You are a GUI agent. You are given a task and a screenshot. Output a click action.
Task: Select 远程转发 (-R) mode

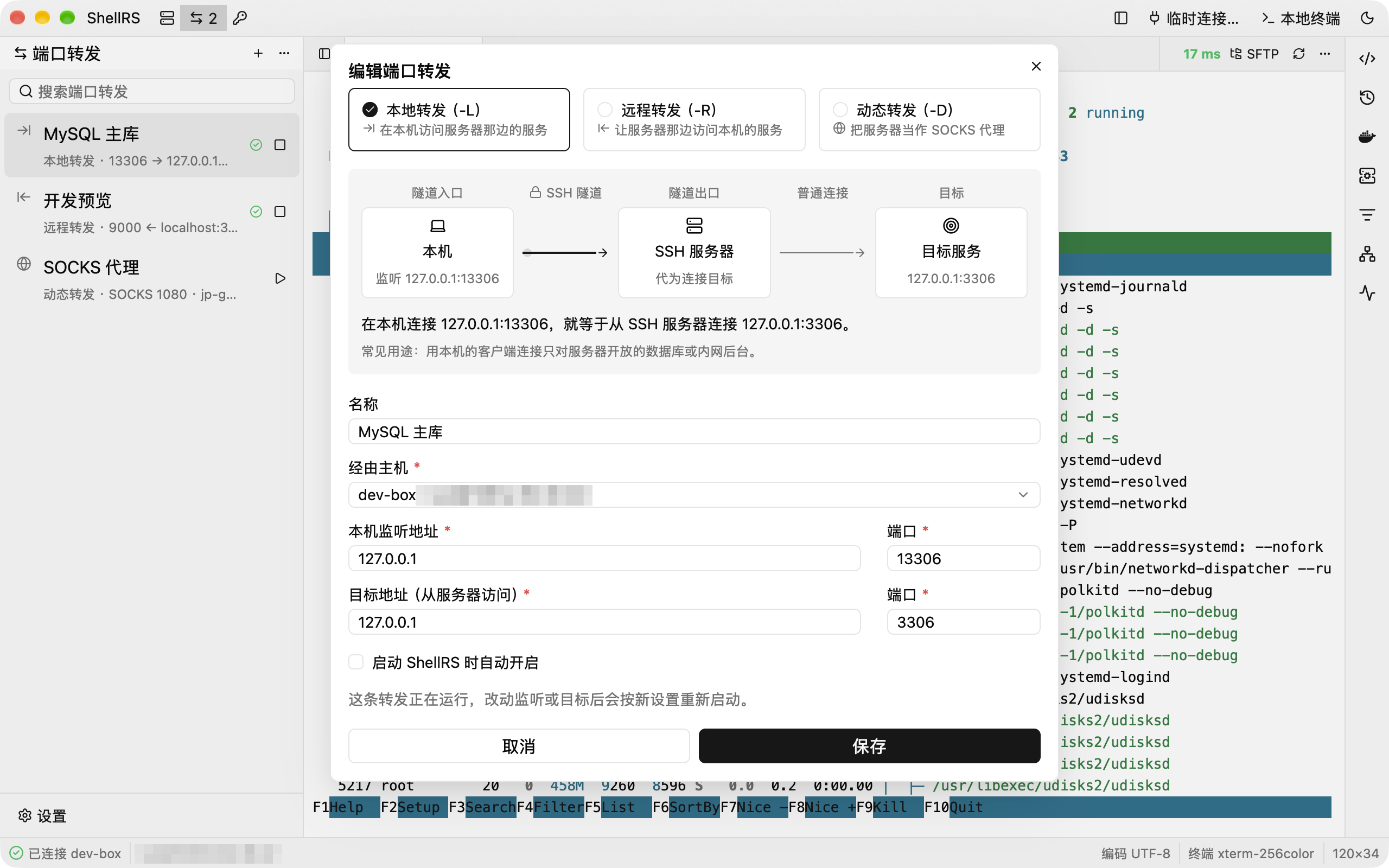pyautogui.click(x=694, y=119)
